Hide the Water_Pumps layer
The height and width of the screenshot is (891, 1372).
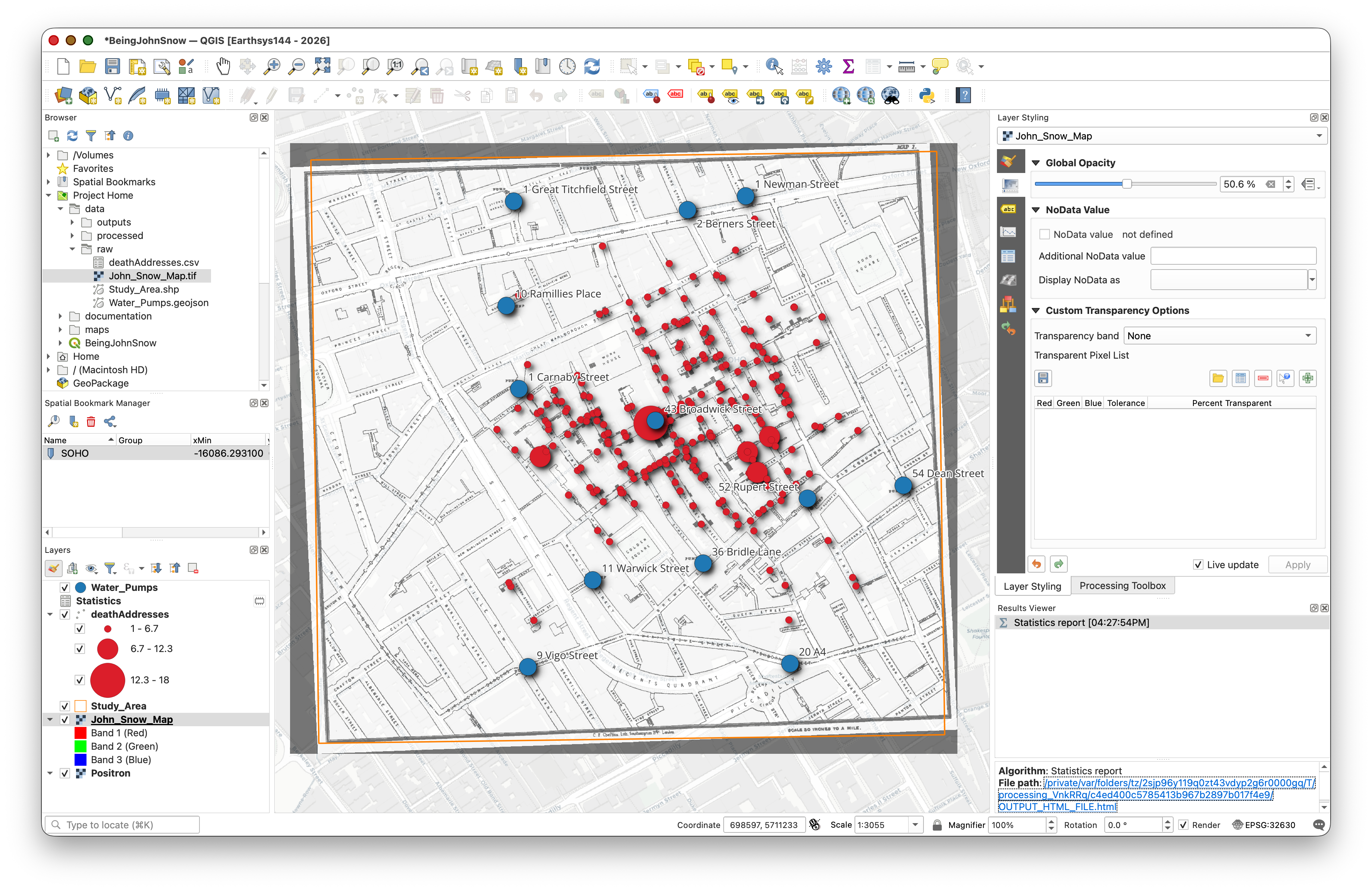tap(65, 587)
